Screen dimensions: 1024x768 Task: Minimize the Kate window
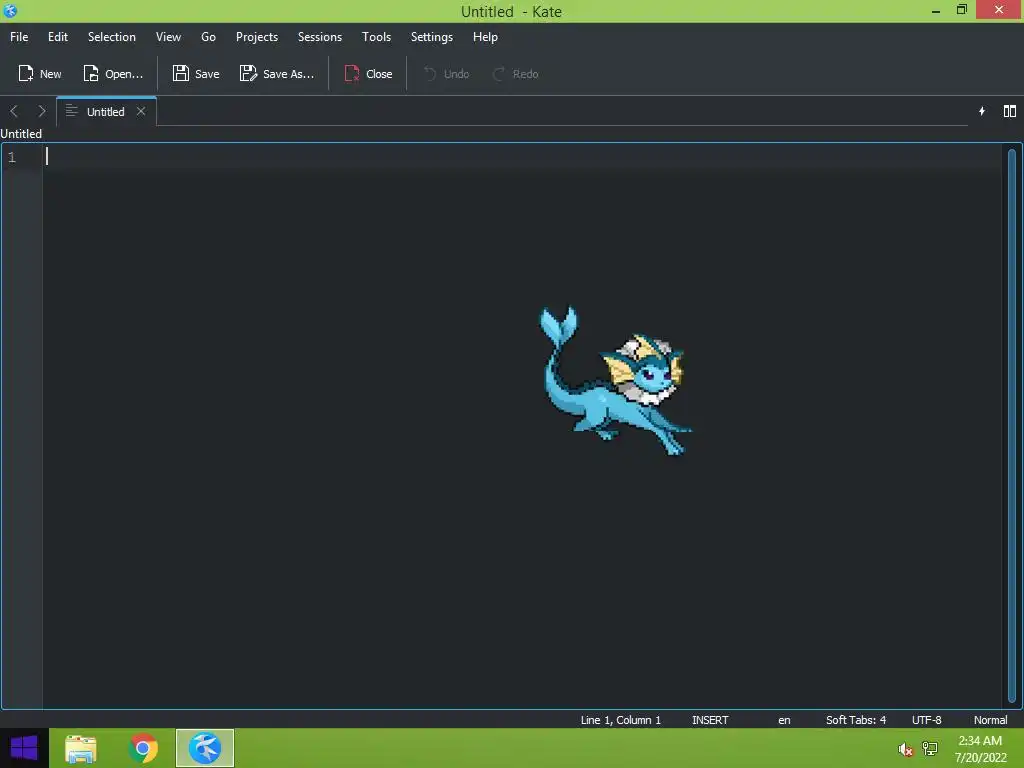tap(936, 10)
